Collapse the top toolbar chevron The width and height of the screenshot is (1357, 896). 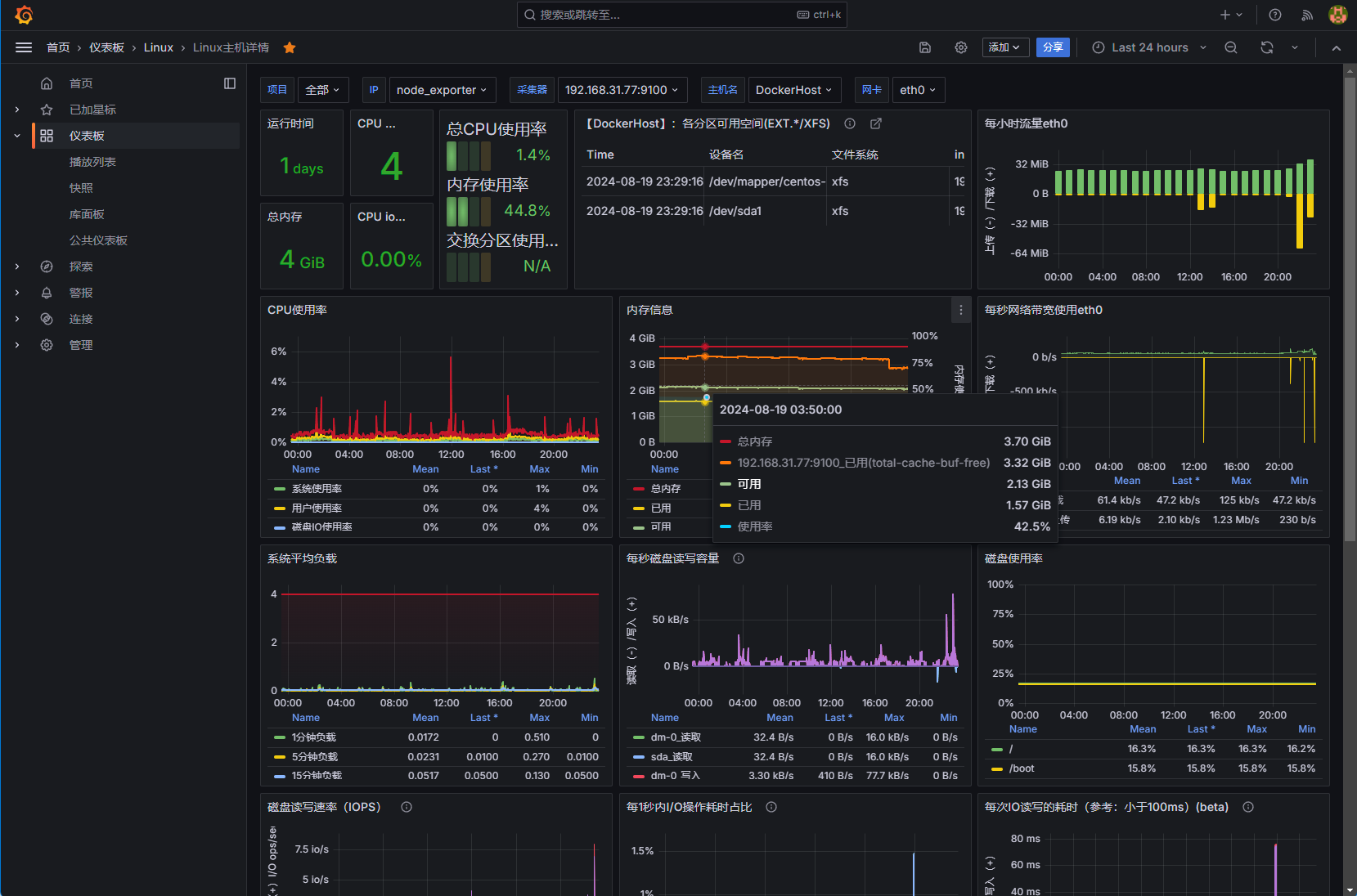point(1337,47)
